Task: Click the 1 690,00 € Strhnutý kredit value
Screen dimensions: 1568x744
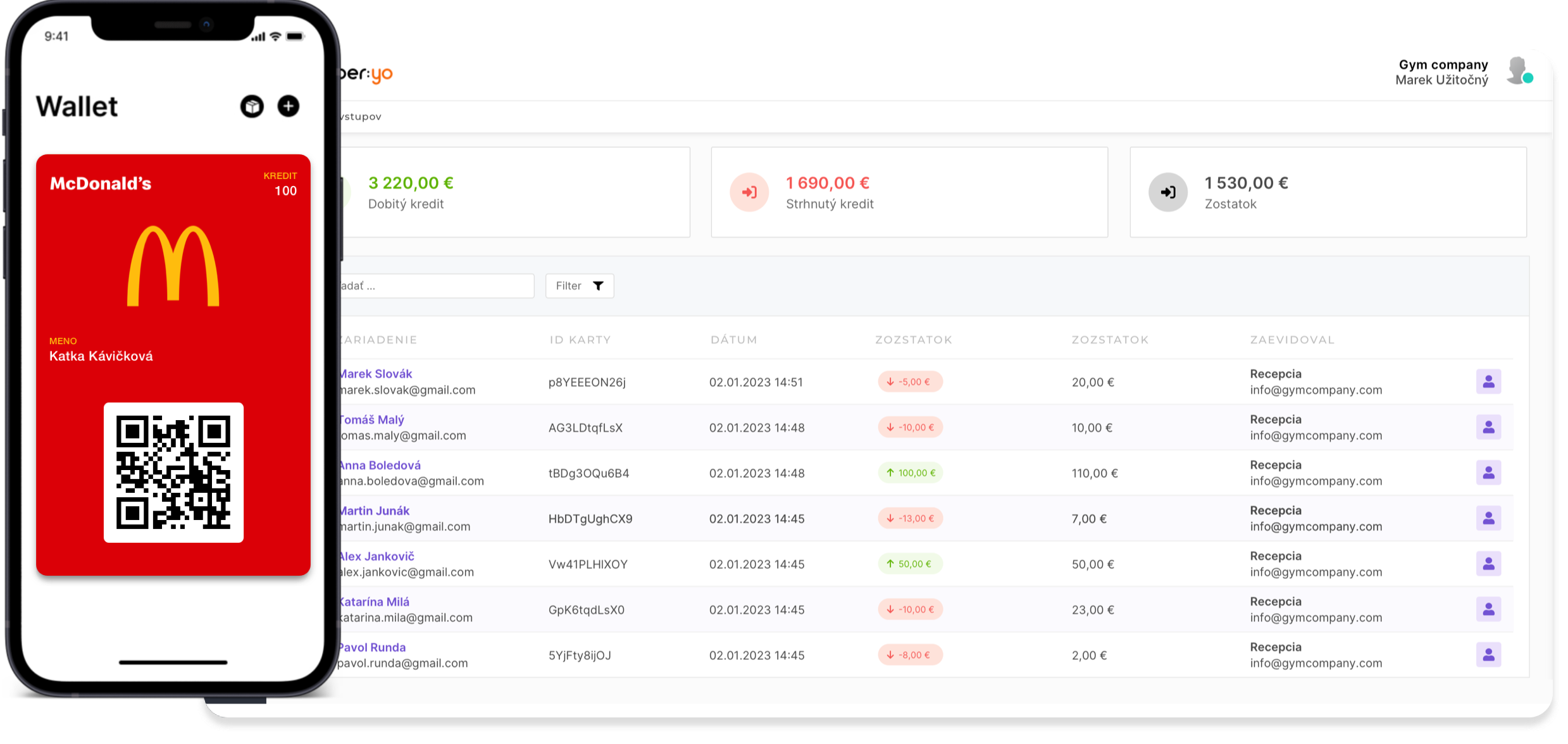Action: click(x=828, y=183)
